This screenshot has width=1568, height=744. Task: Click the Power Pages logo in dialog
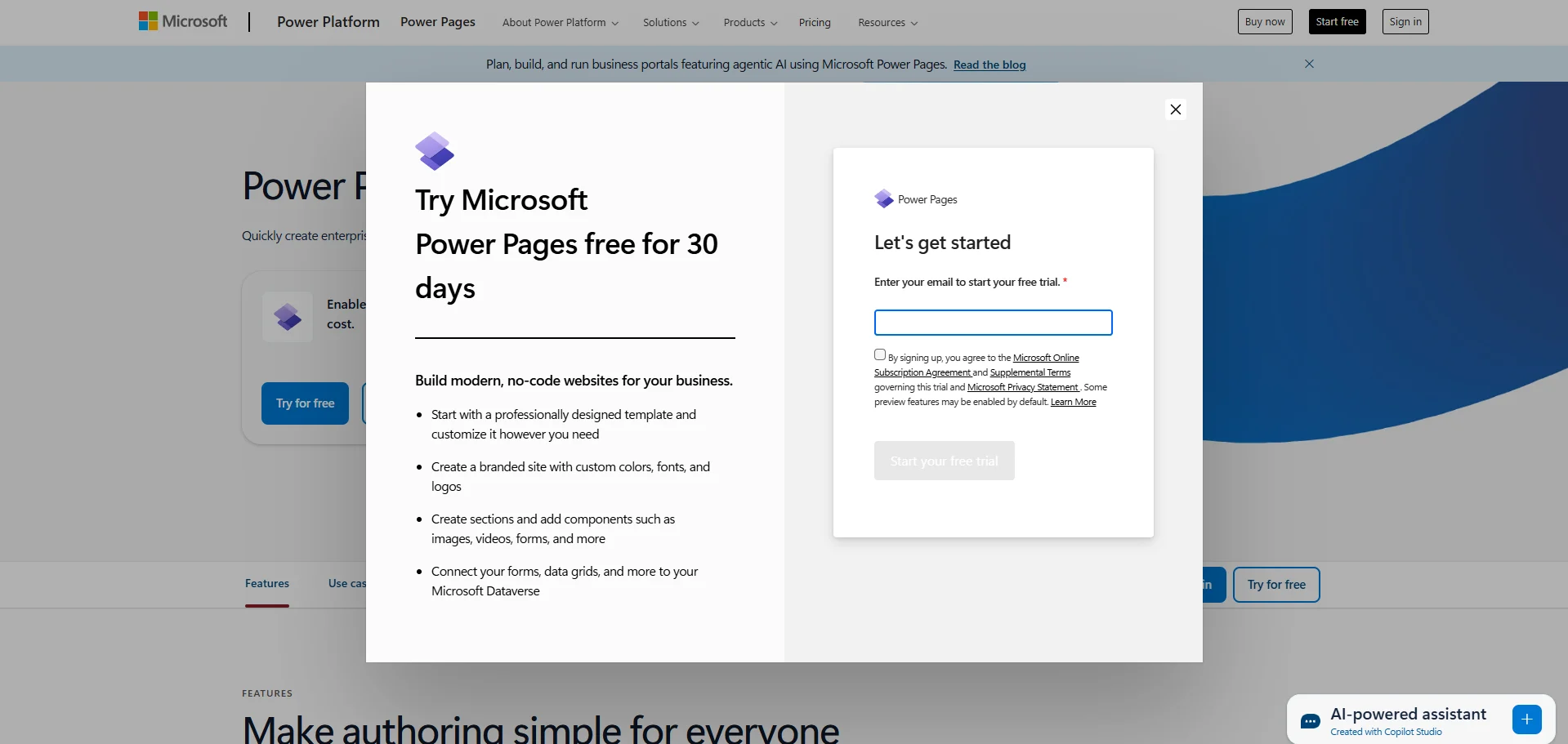point(435,151)
